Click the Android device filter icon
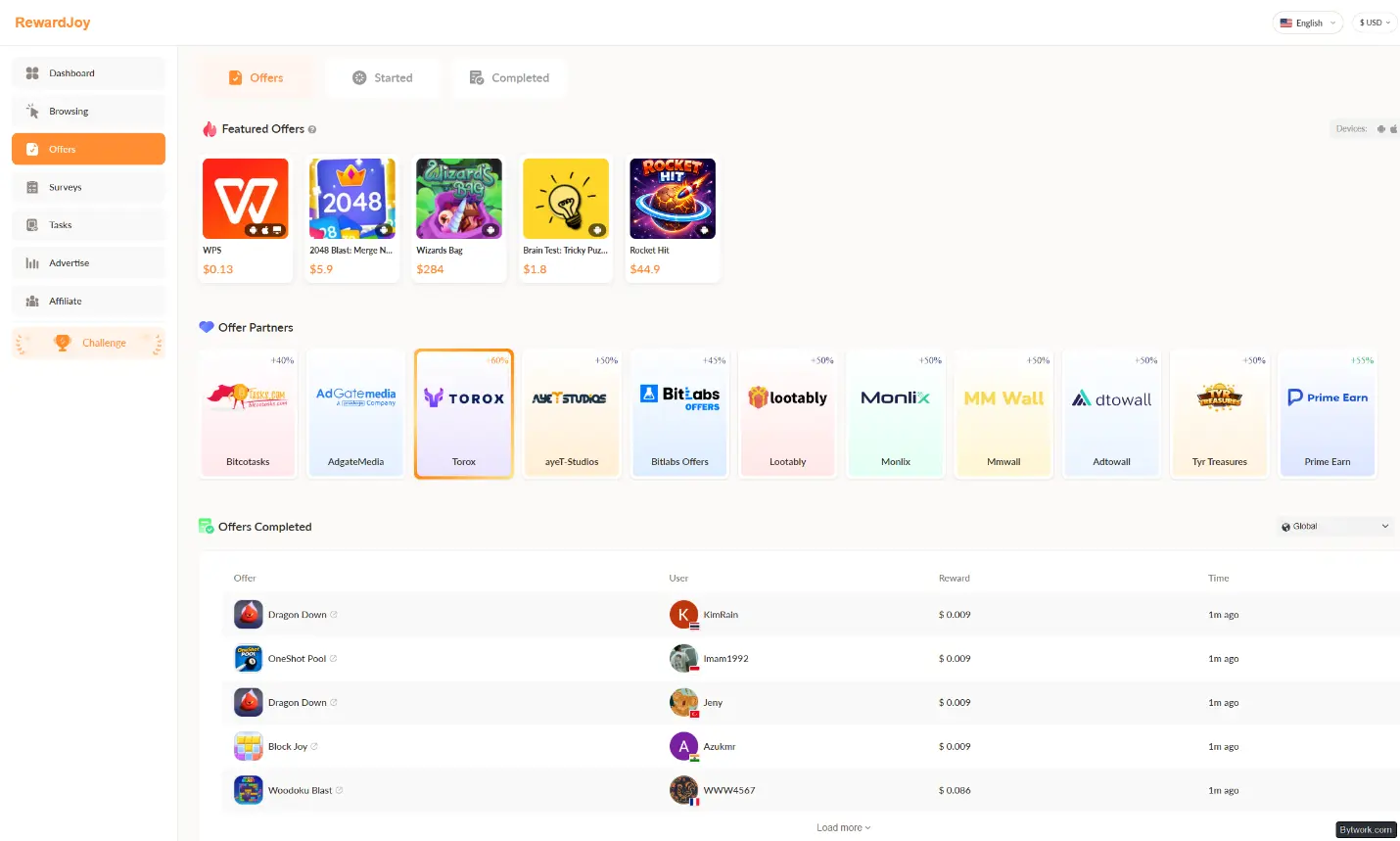The height and width of the screenshot is (841, 1400). 1381,129
